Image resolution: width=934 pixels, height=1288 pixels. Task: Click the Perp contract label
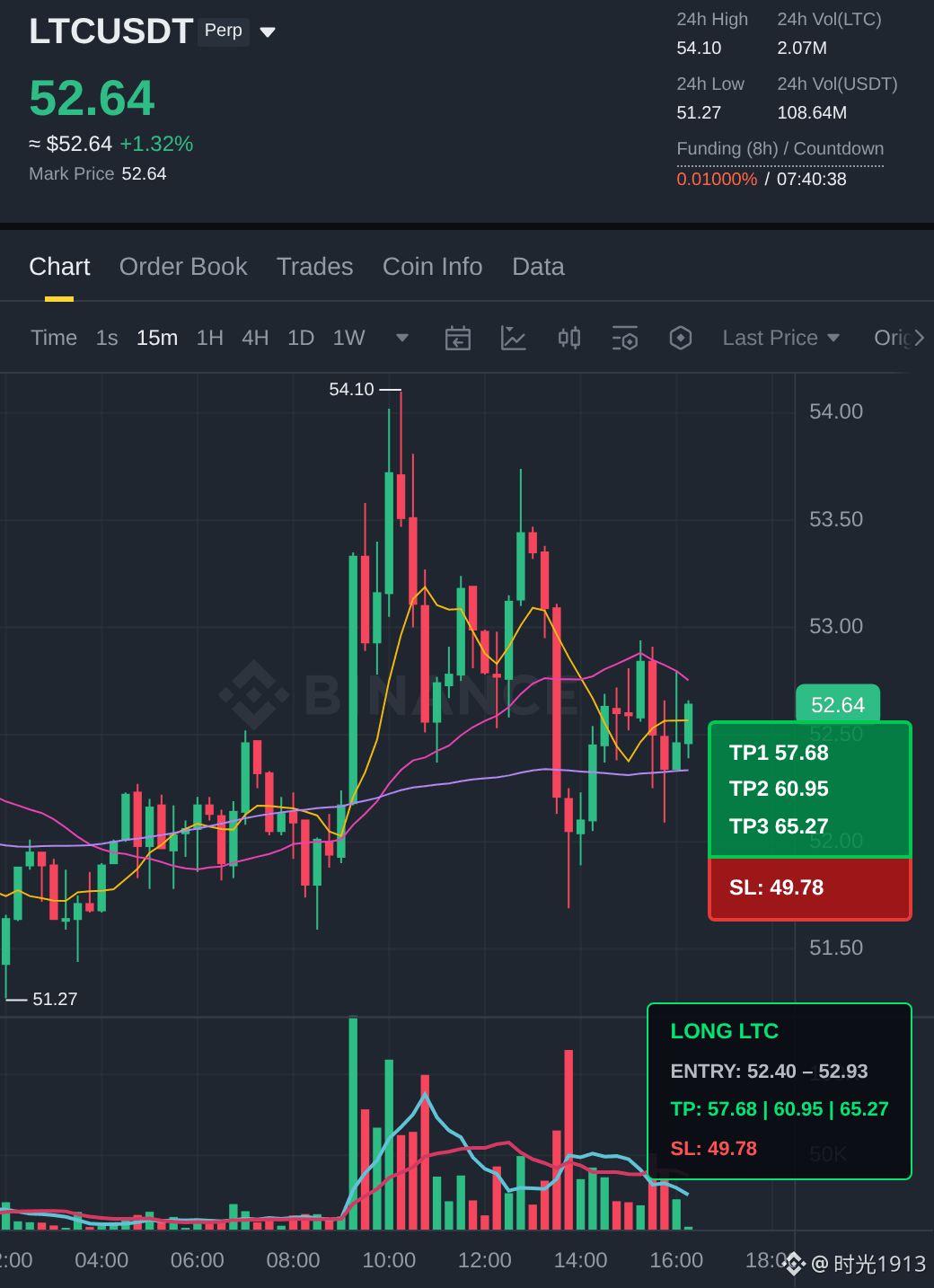[224, 31]
